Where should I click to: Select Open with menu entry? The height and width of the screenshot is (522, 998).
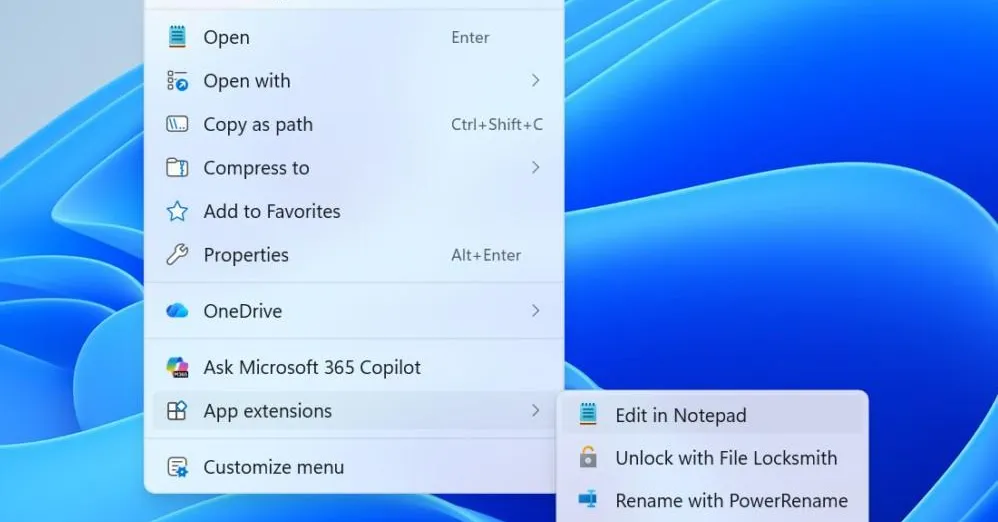click(x=354, y=81)
